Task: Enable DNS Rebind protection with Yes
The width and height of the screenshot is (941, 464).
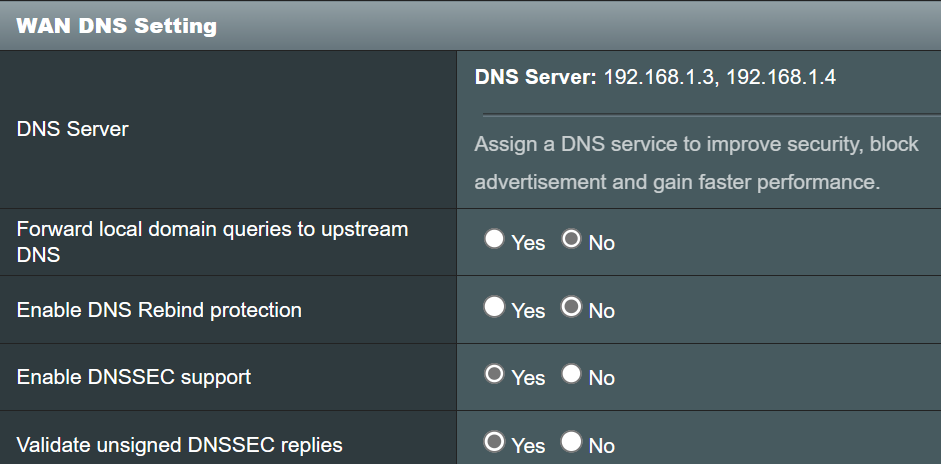Action: pos(494,308)
